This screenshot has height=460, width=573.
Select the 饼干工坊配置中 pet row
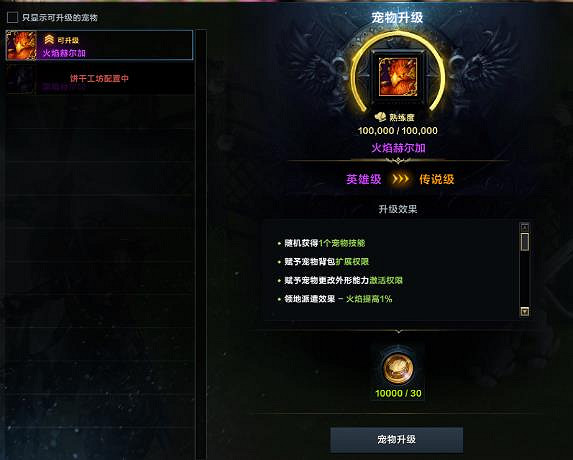tap(99, 80)
